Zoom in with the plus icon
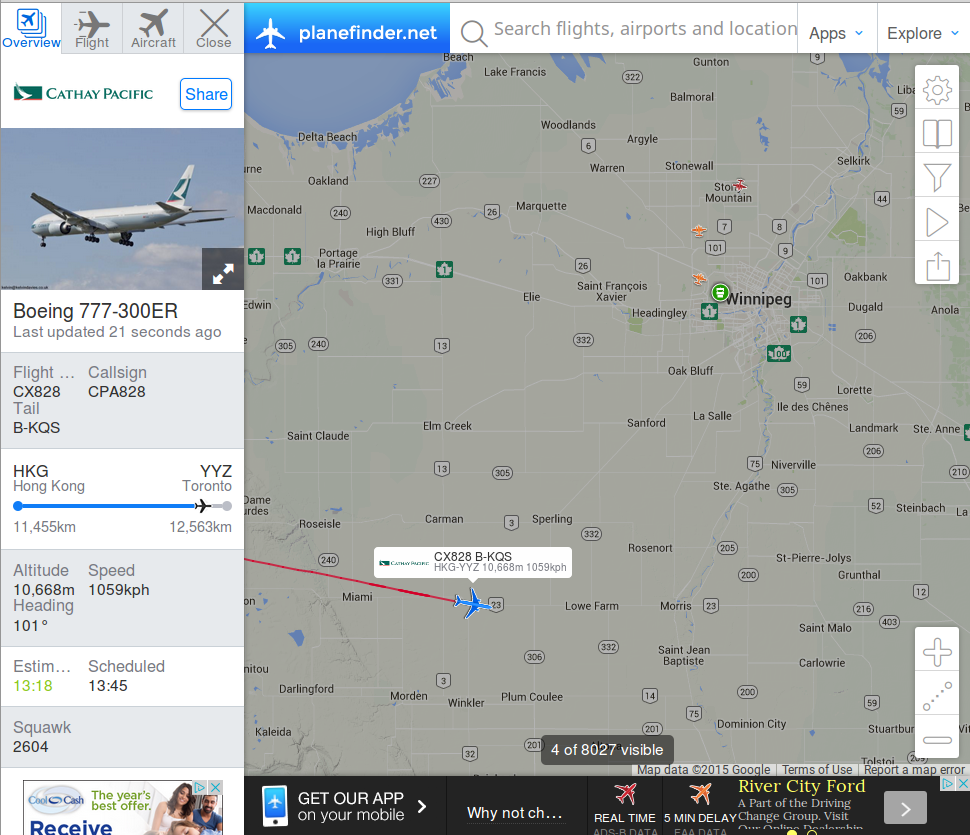Viewport: 970px width, 835px height. [937, 652]
